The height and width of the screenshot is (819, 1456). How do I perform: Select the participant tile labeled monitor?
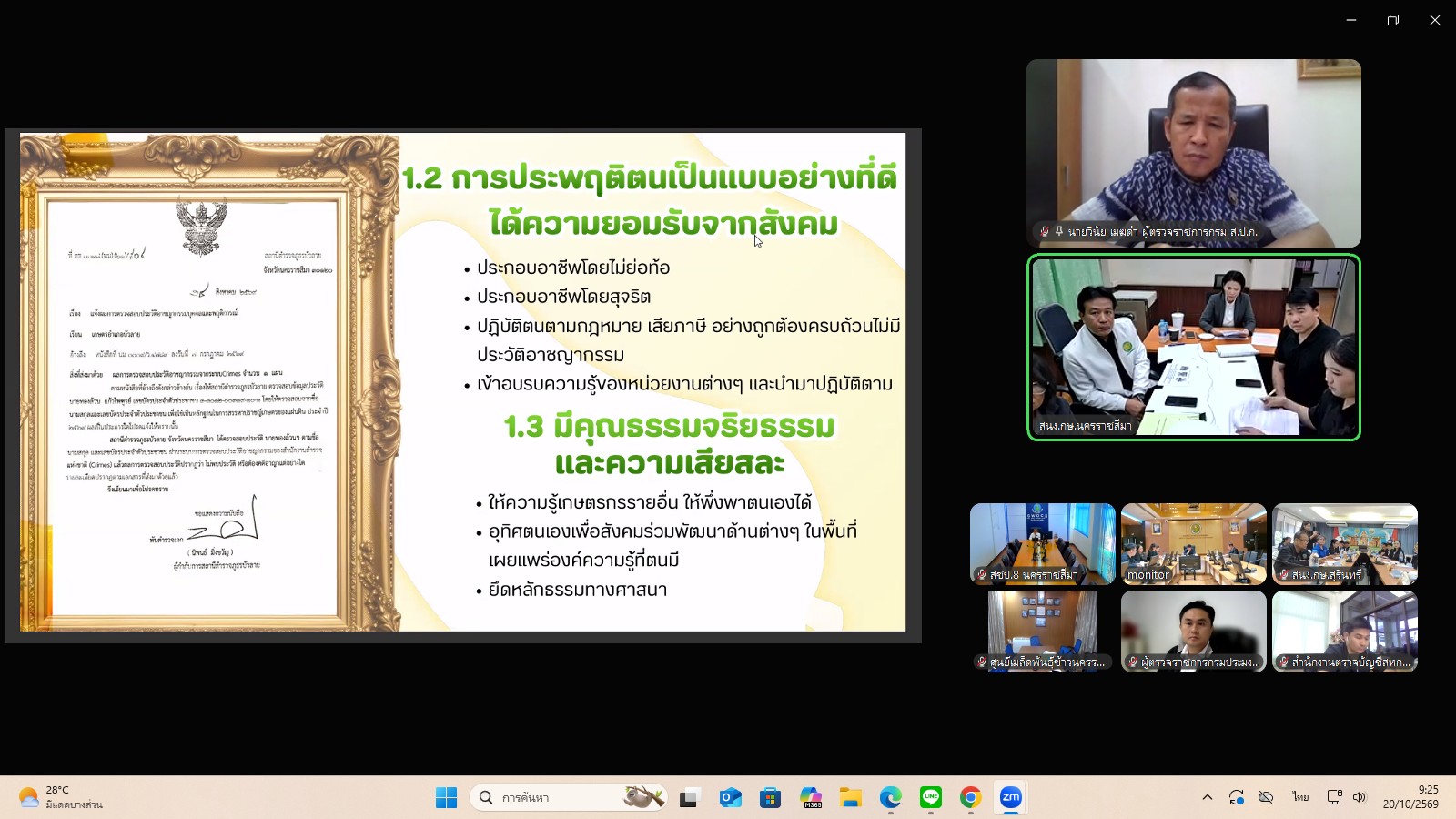click(1194, 543)
